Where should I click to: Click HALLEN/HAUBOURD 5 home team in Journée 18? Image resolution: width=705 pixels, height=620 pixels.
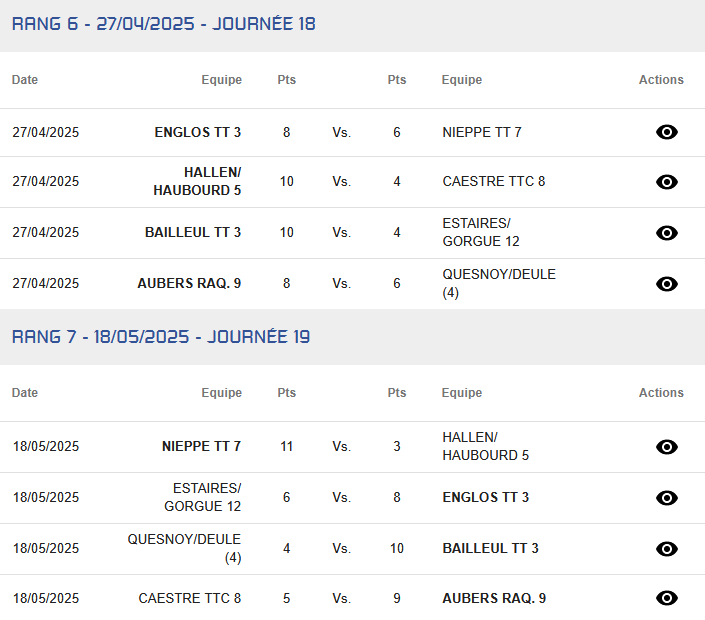pos(198,182)
